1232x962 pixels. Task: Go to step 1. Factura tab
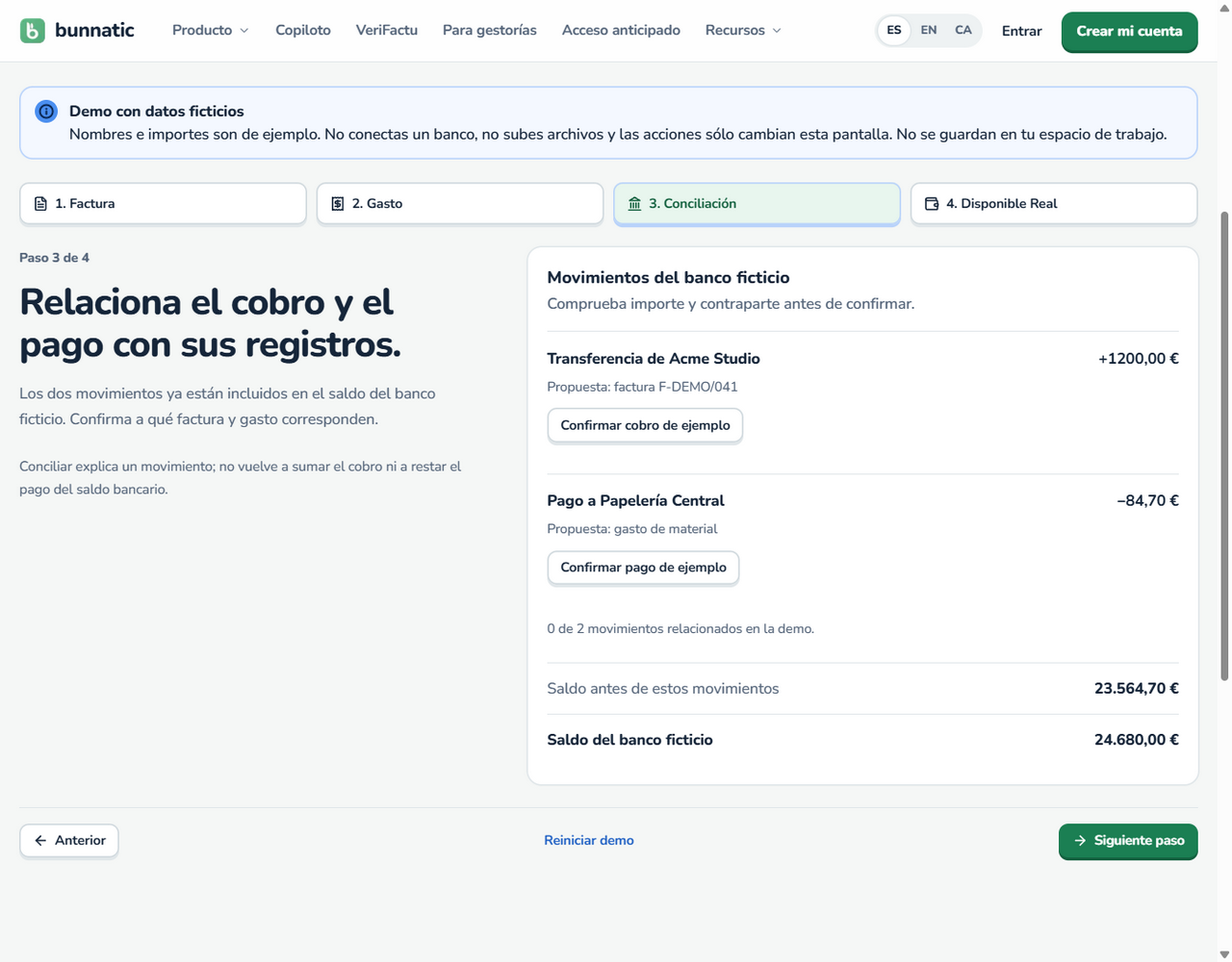click(x=163, y=204)
